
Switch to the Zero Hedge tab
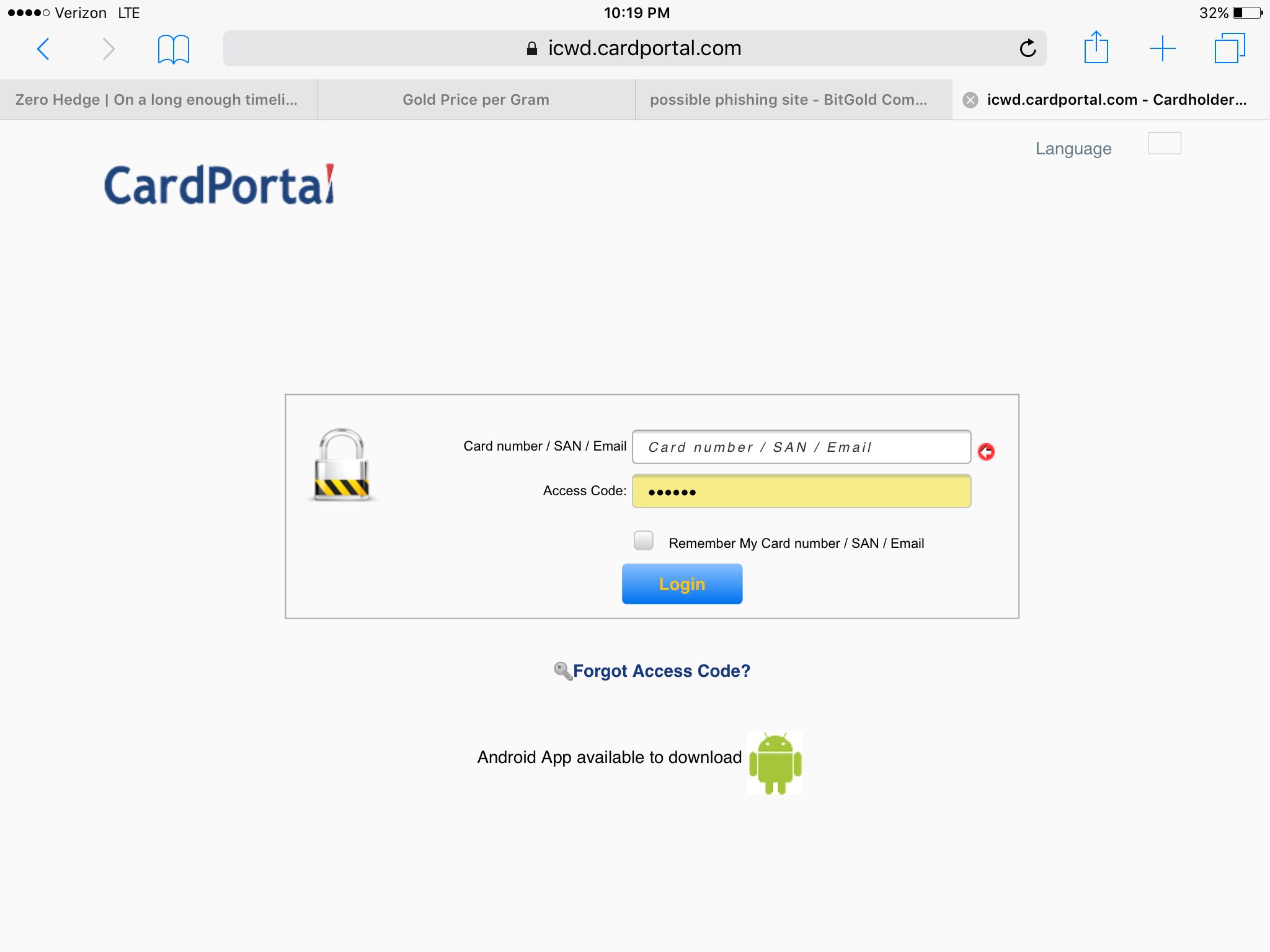[156, 100]
